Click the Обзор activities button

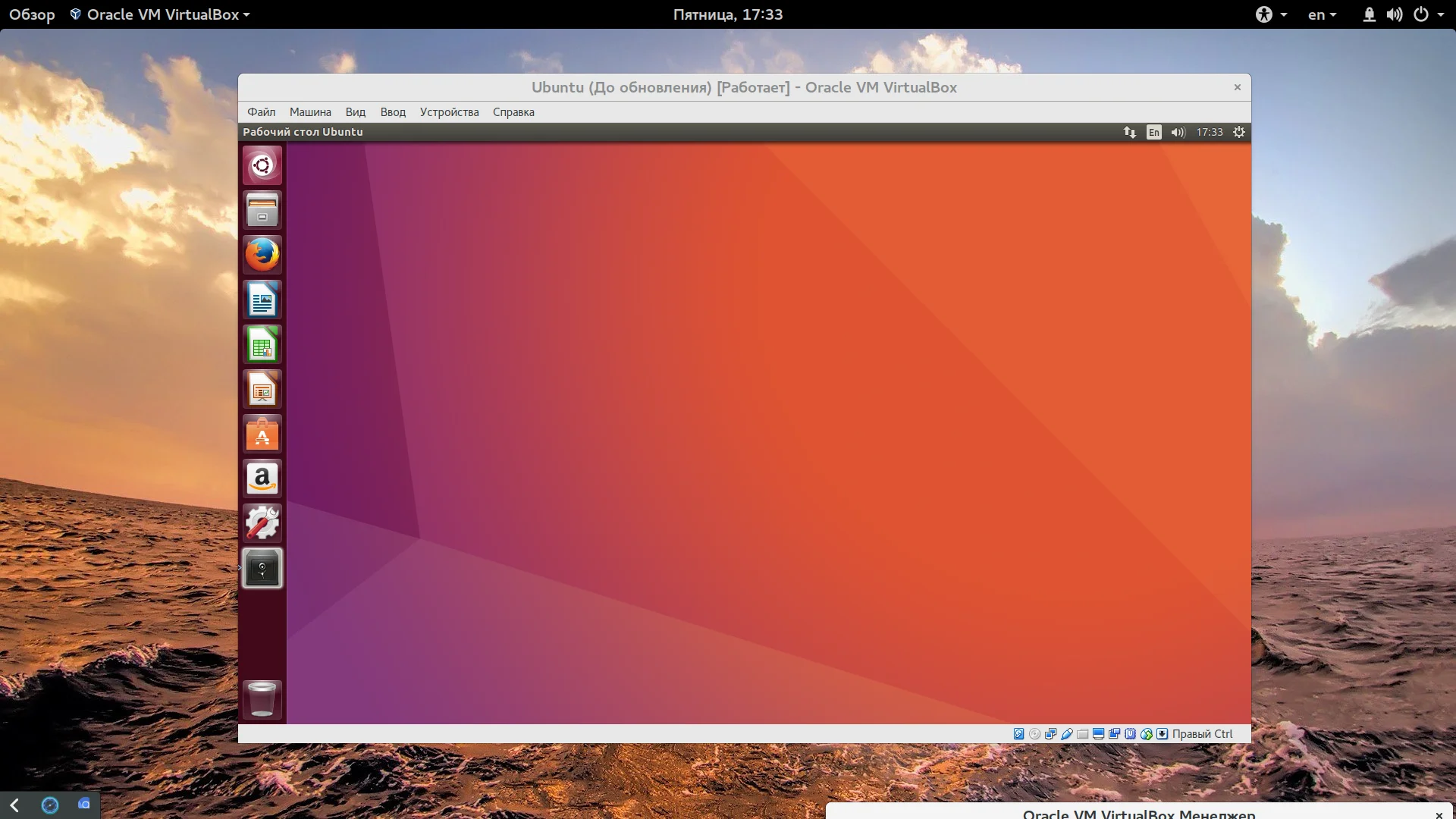tap(32, 14)
